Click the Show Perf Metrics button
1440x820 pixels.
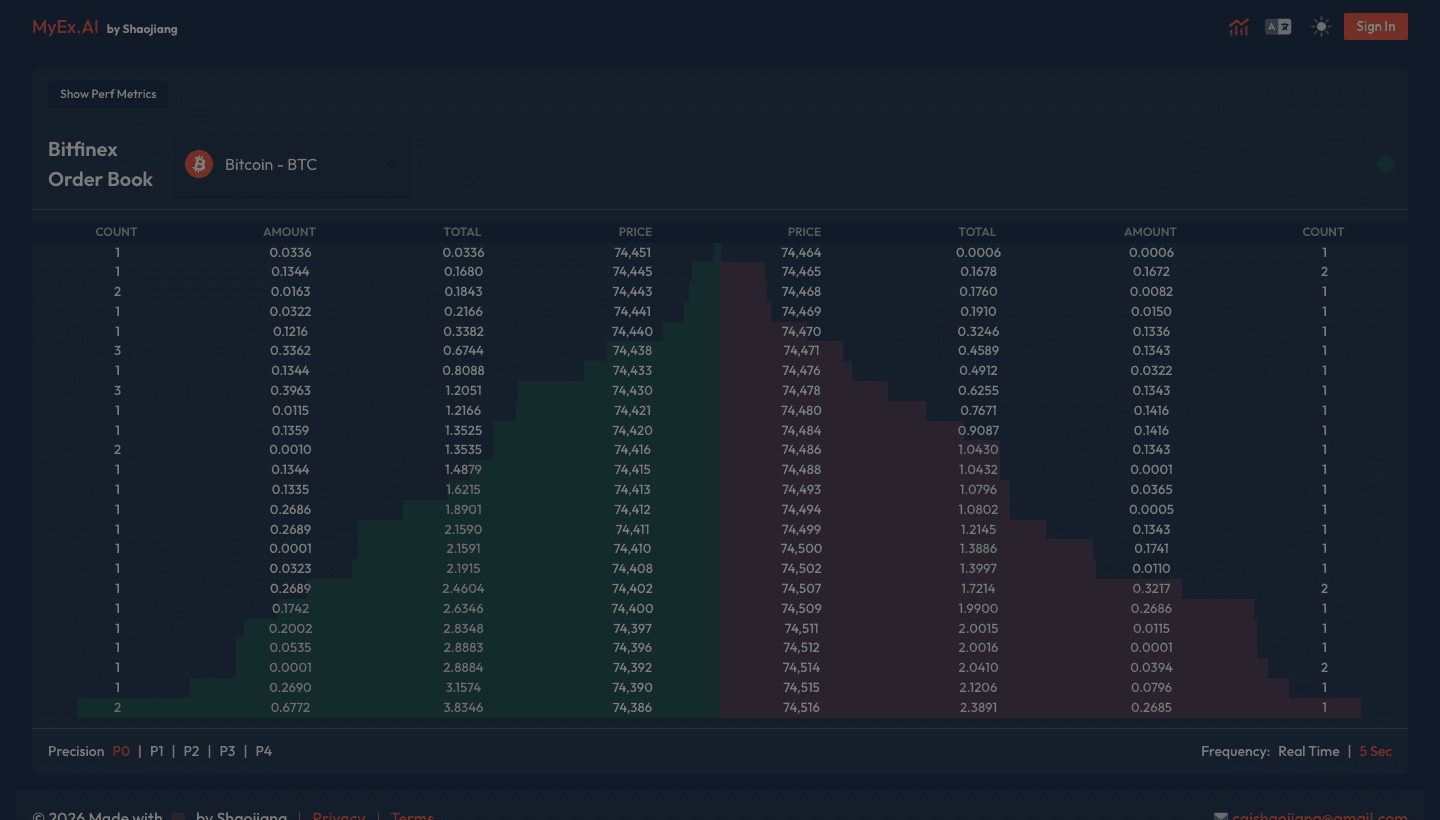108,94
